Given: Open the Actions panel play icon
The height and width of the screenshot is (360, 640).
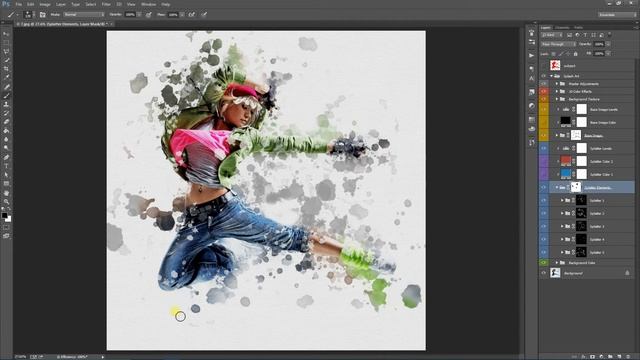Looking at the screenshot, I should [531, 55].
